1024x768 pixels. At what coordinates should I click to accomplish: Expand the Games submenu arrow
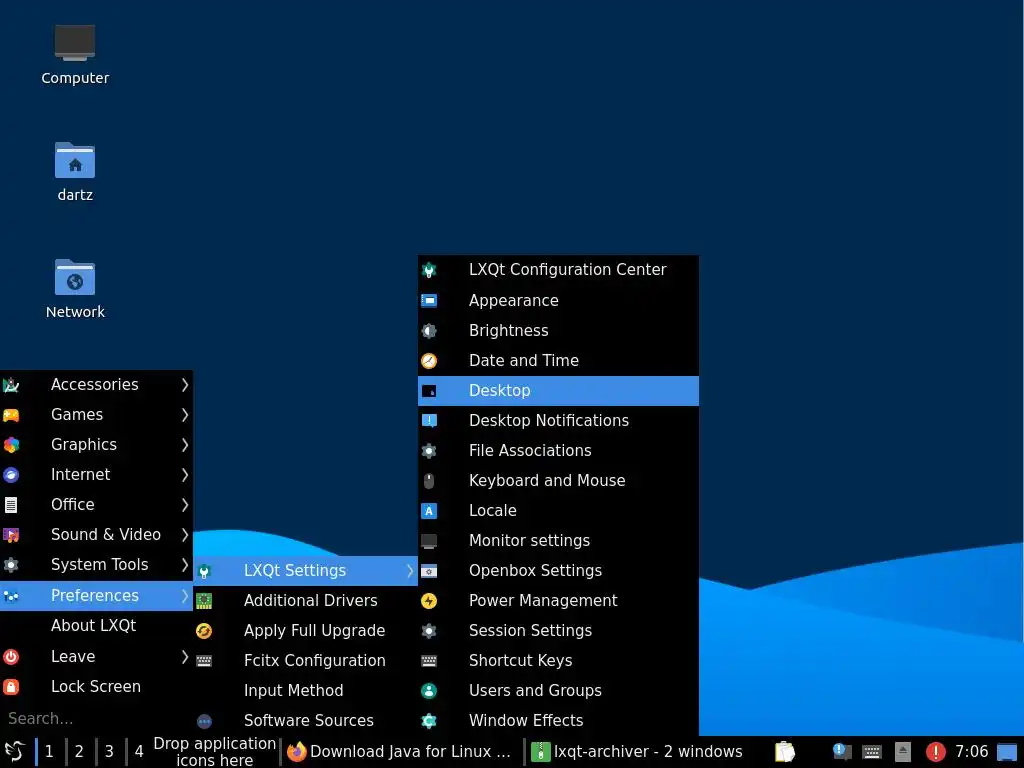coord(185,415)
